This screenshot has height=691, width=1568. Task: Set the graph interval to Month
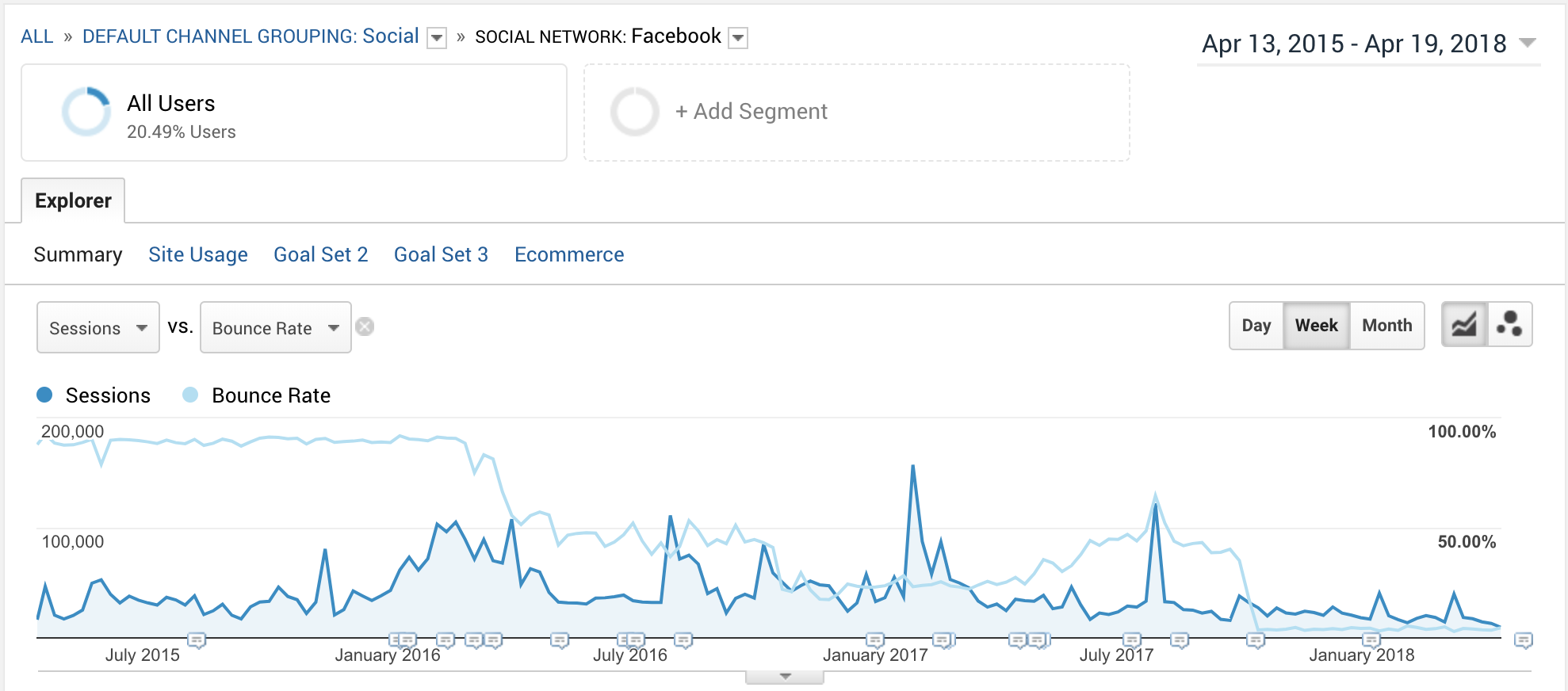click(1386, 326)
